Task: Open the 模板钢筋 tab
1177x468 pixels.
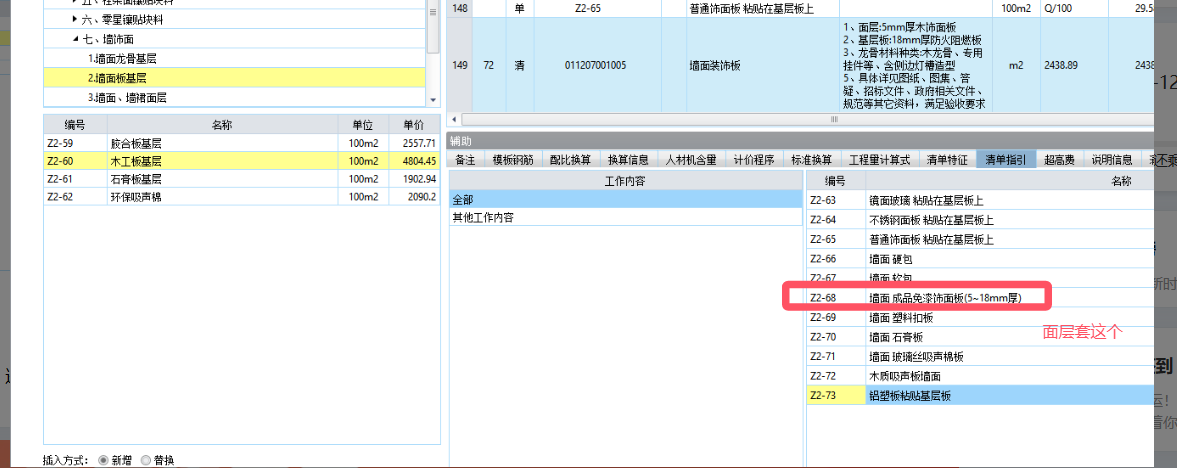Action: 513,159
